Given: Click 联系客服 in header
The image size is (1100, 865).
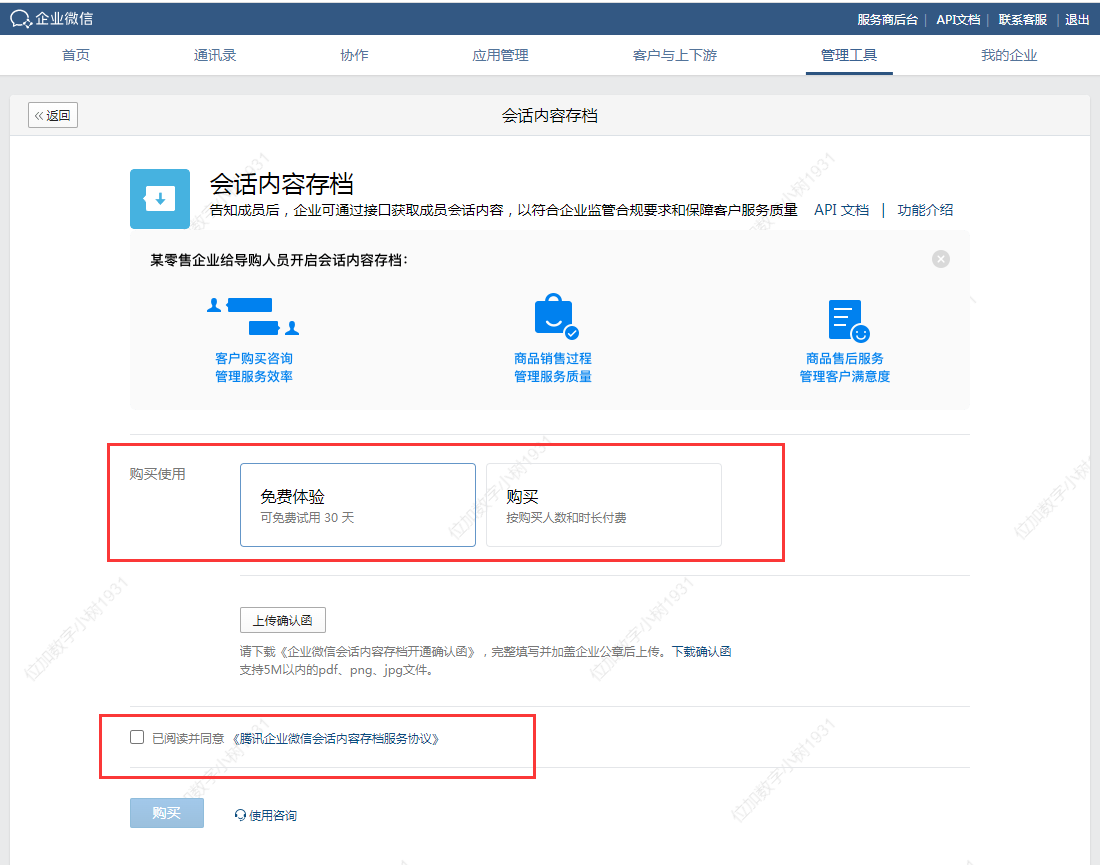Looking at the screenshot, I should (x=1023, y=20).
